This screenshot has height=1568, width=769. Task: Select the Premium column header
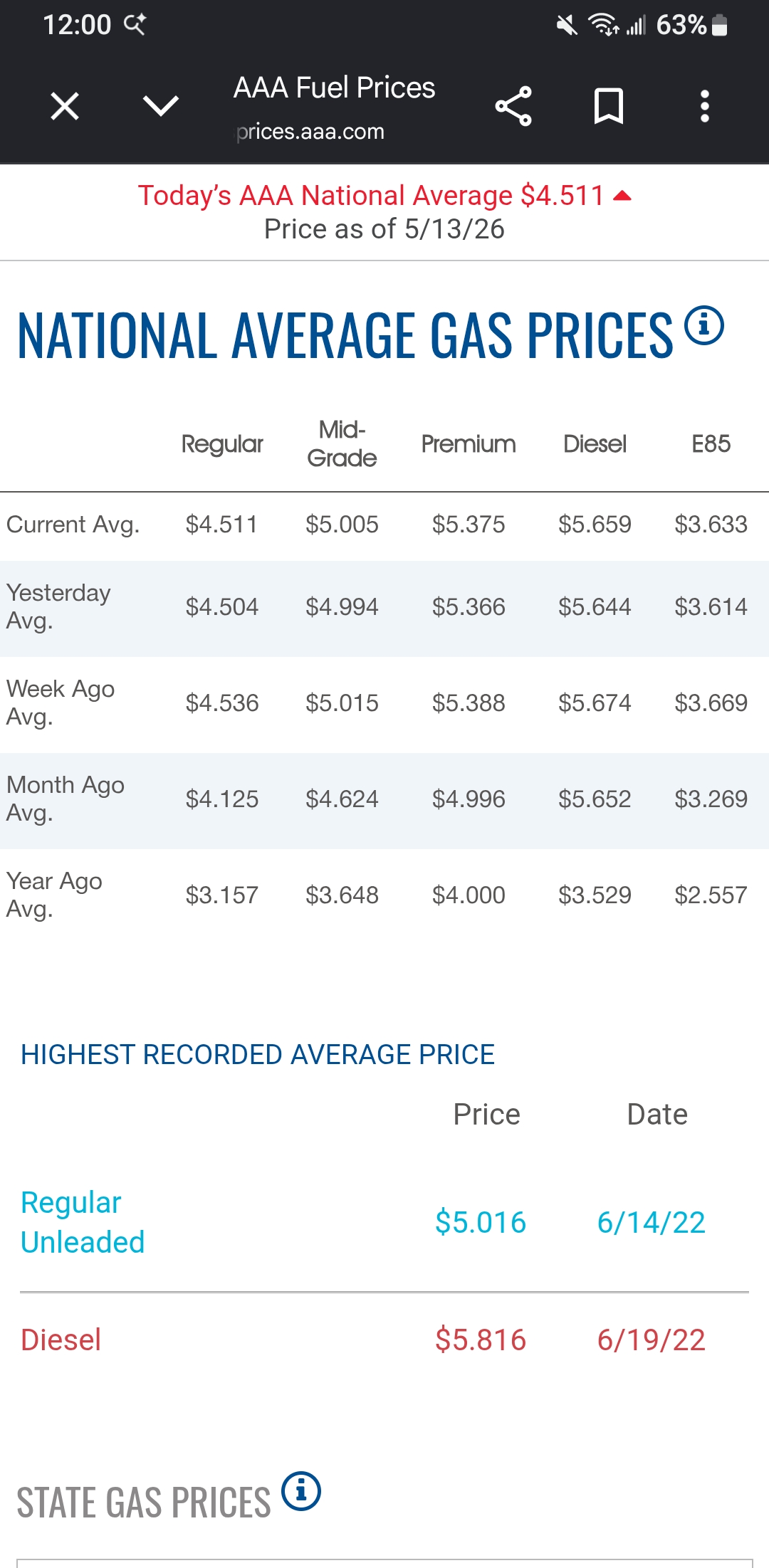(x=469, y=444)
